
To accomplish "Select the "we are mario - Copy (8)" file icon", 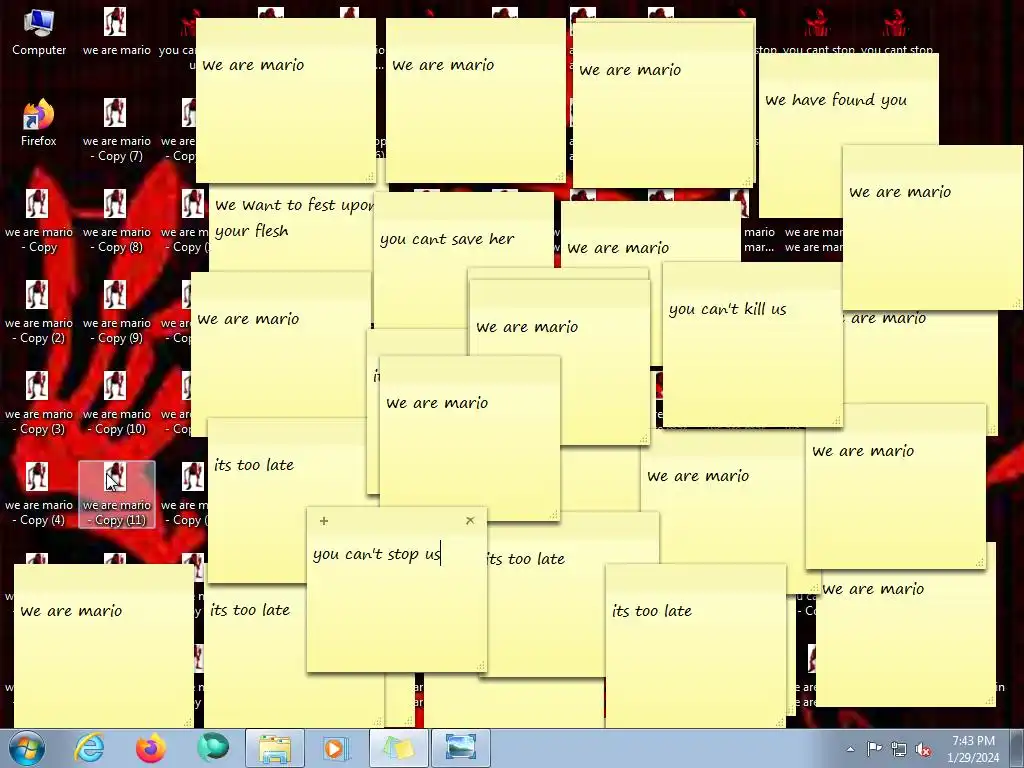I will point(116,221).
